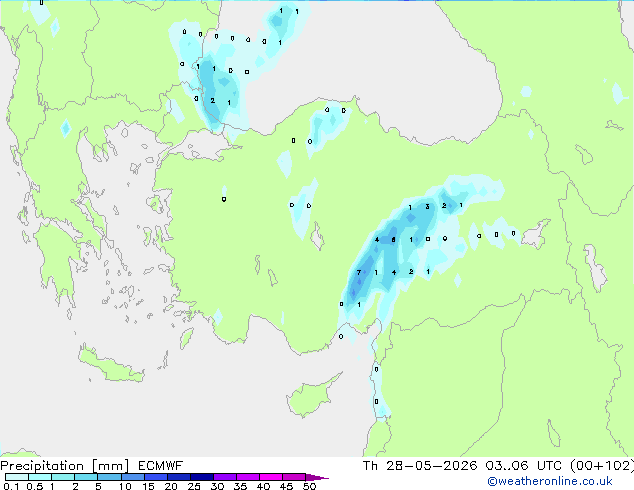Click the 'Th 28-05-2026 03..06 UTC' timestamp
Image resolution: width=634 pixels, height=490 pixels.
(462, 466)
